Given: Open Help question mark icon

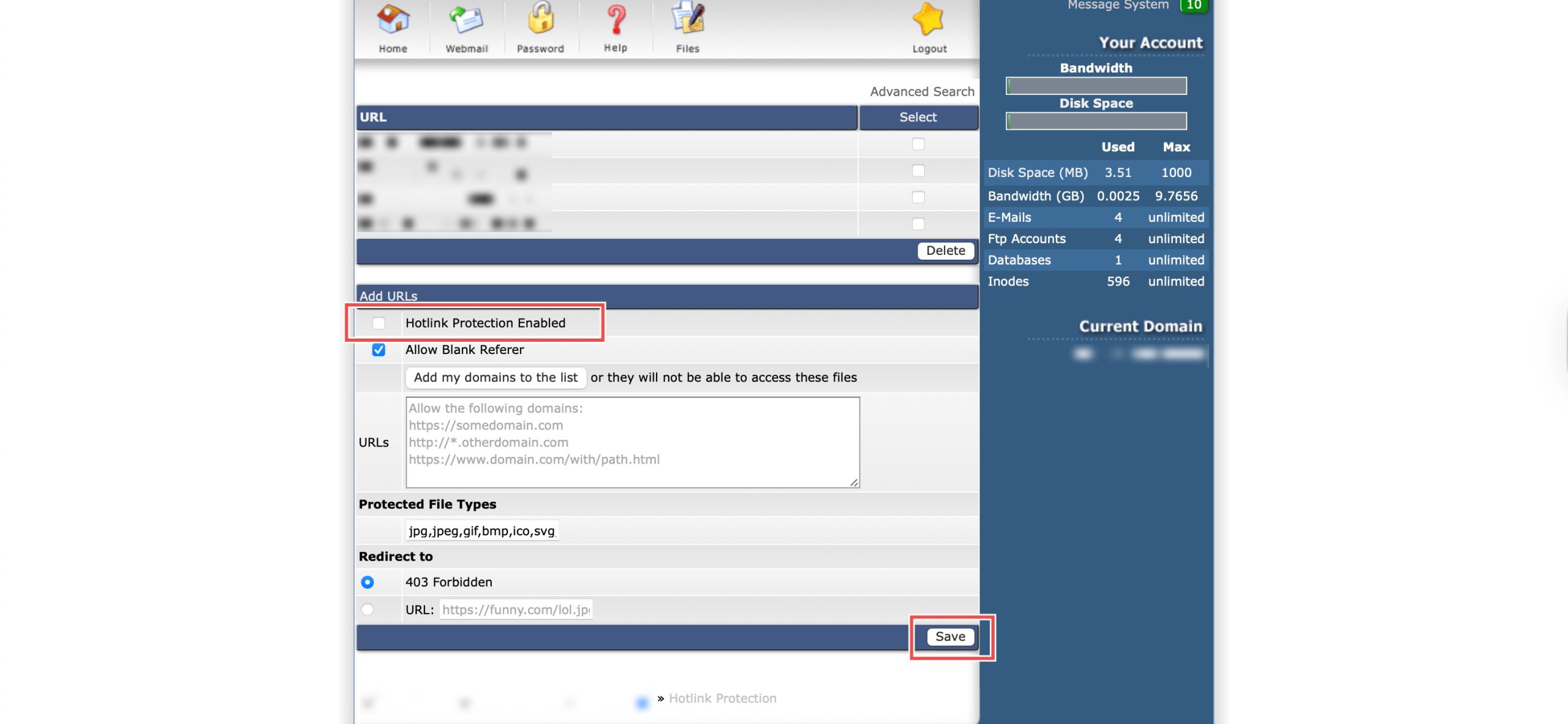Looking at the screenshot, I should tap(616, 20).
